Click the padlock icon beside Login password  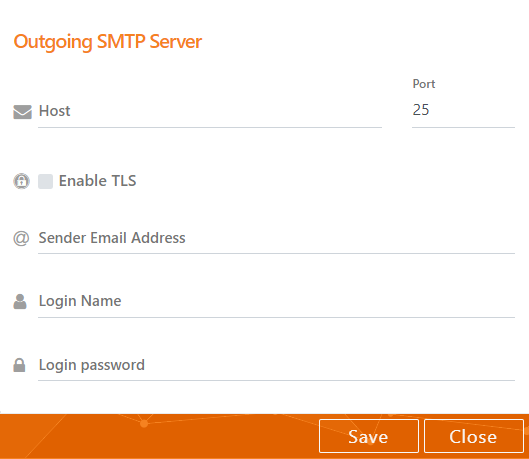pyautogui.click(x=19, y=365)
